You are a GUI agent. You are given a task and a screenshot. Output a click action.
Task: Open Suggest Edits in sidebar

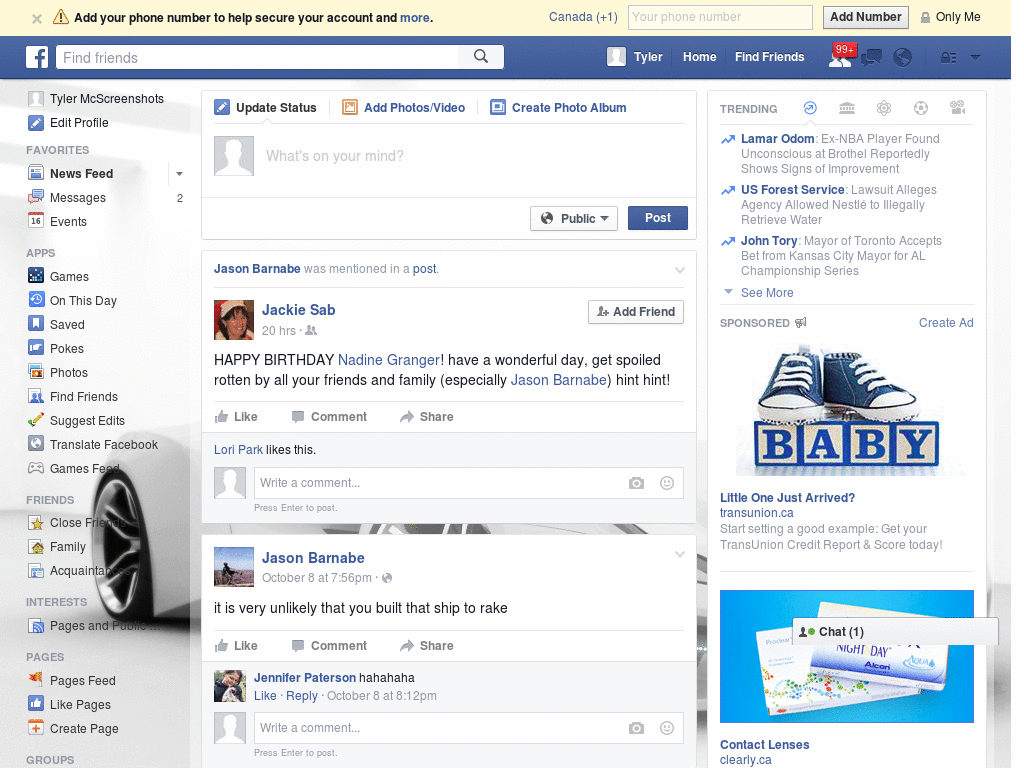(x=76, y=421)
